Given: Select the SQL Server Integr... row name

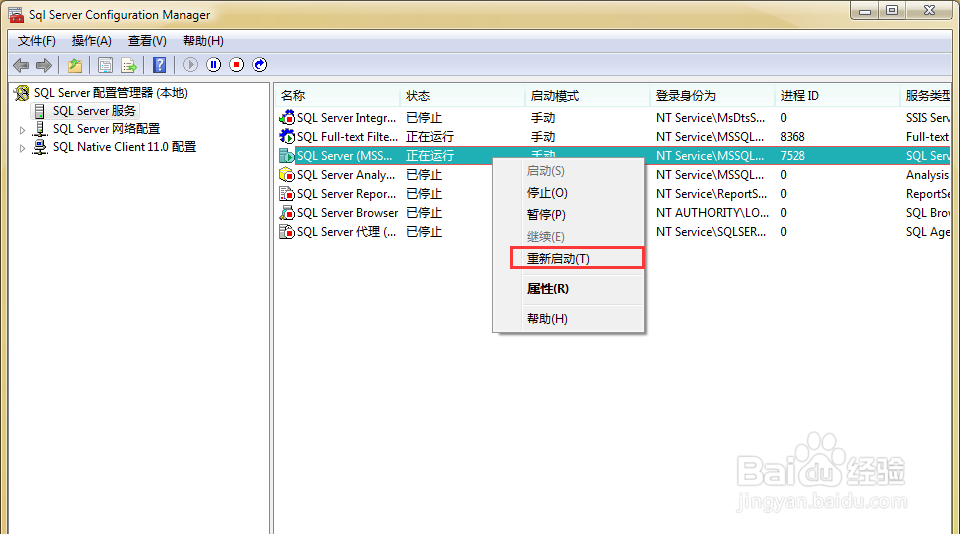Looking at the screenshot, I should [x=347, y=118].
